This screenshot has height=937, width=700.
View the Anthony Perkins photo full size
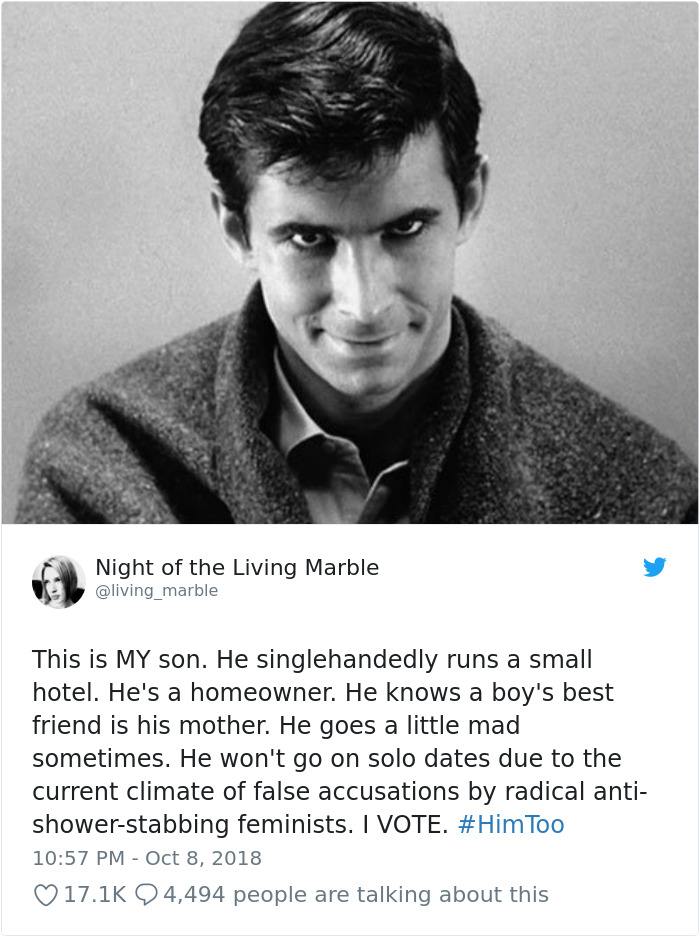point(350,262)
